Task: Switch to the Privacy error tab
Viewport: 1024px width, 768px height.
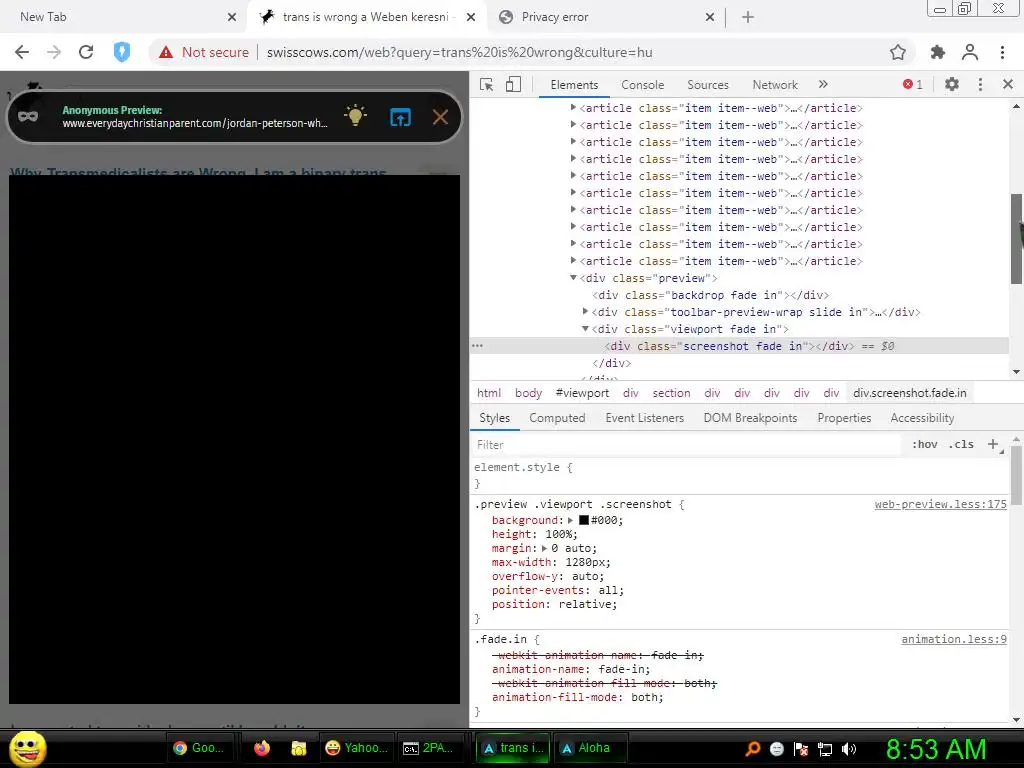Action: point(554,17)
